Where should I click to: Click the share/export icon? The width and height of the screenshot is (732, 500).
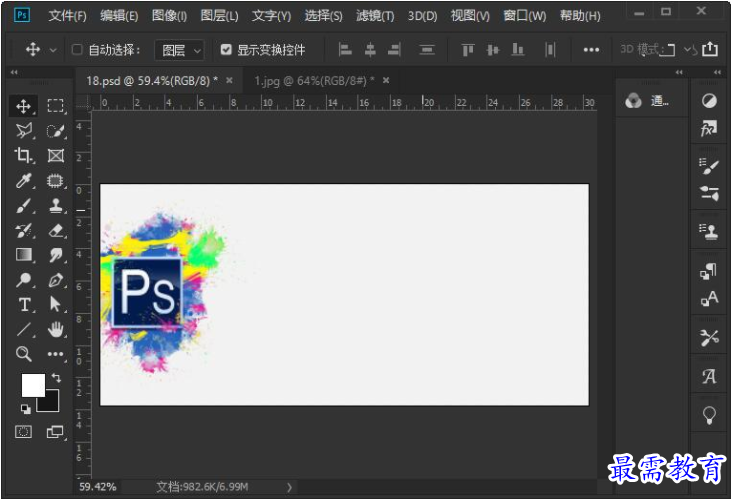[x=710, y=49]
